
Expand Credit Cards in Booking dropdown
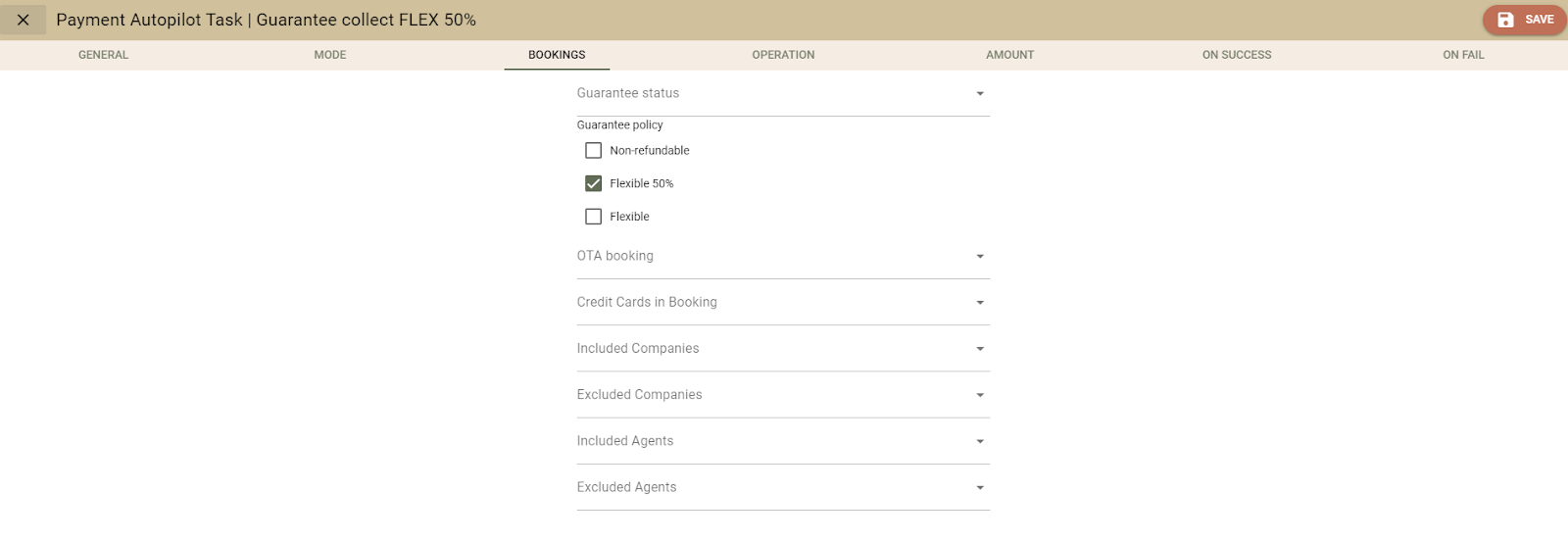pos(782,303)
